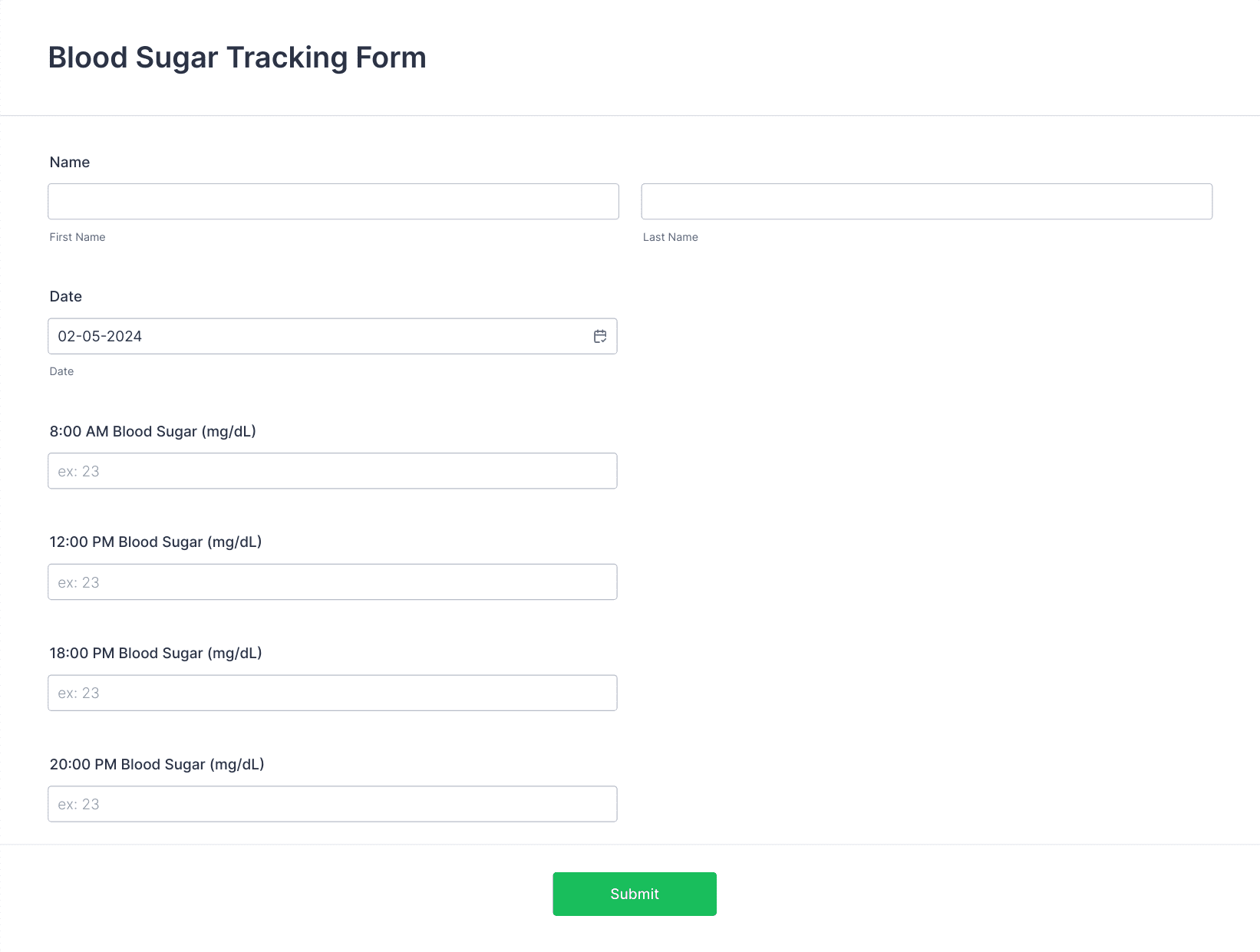Viewport: 1260px width, 952px height.
Task: Click the 18:00 PM Blood Sugar label
Action: tap(156, 653)
